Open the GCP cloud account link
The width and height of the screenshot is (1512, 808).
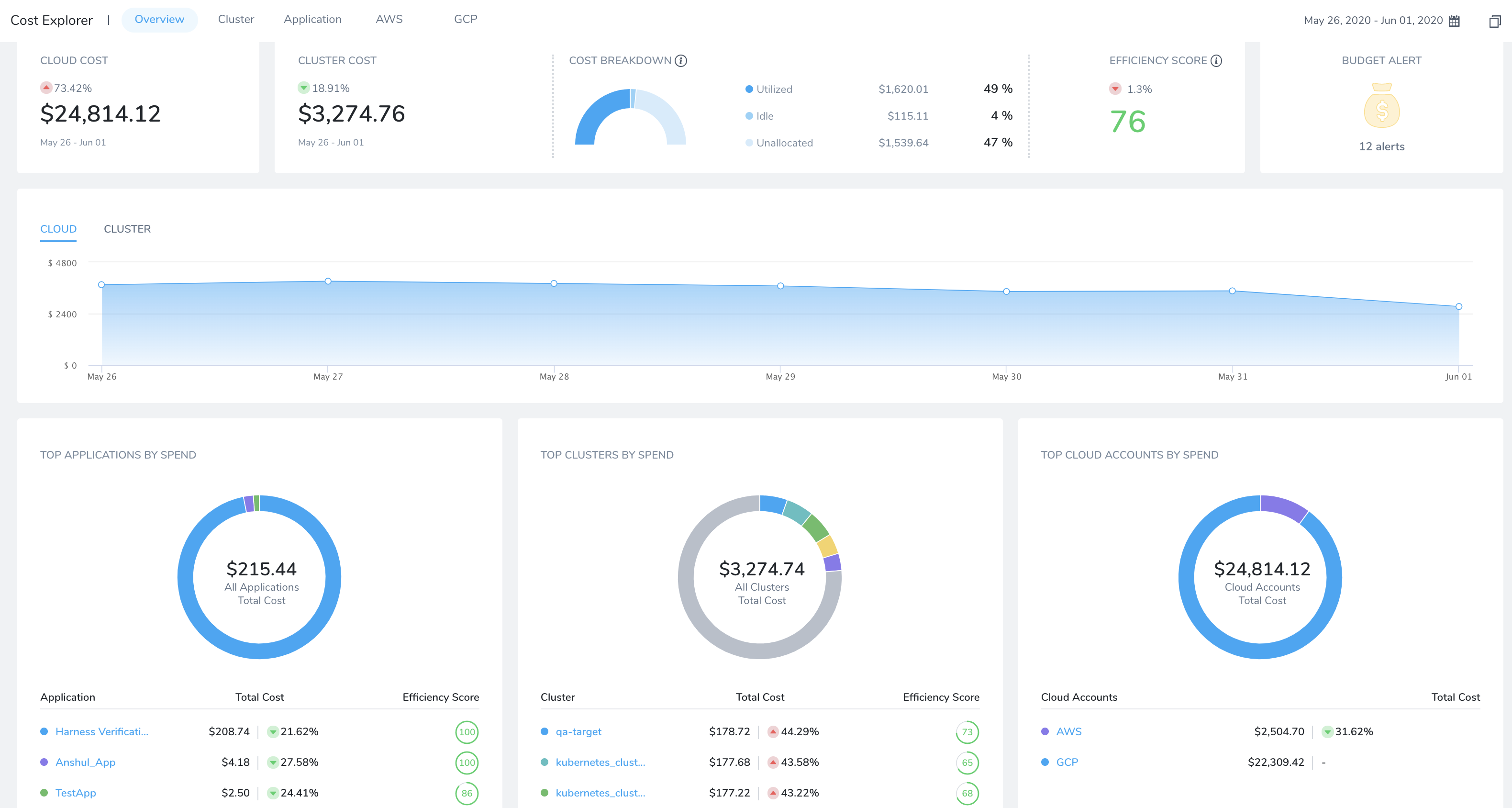pyautogui.click(x=1067, y=762)
